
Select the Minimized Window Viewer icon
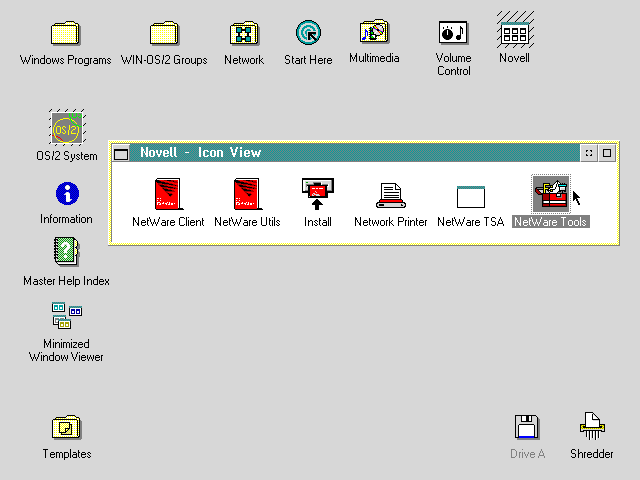pos(67,315)
